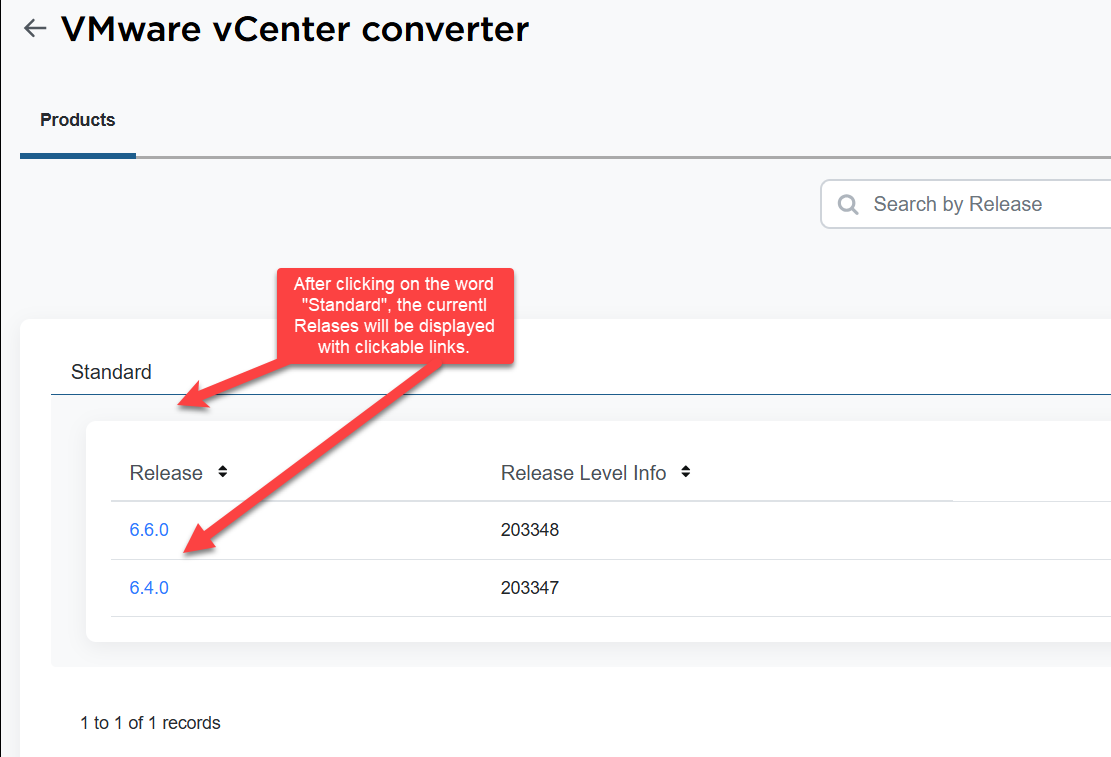Select release level value 203347
Image resolution: width=1111 pixels, height=757 pixels.
pyautogui.click(x=530, y=588)
